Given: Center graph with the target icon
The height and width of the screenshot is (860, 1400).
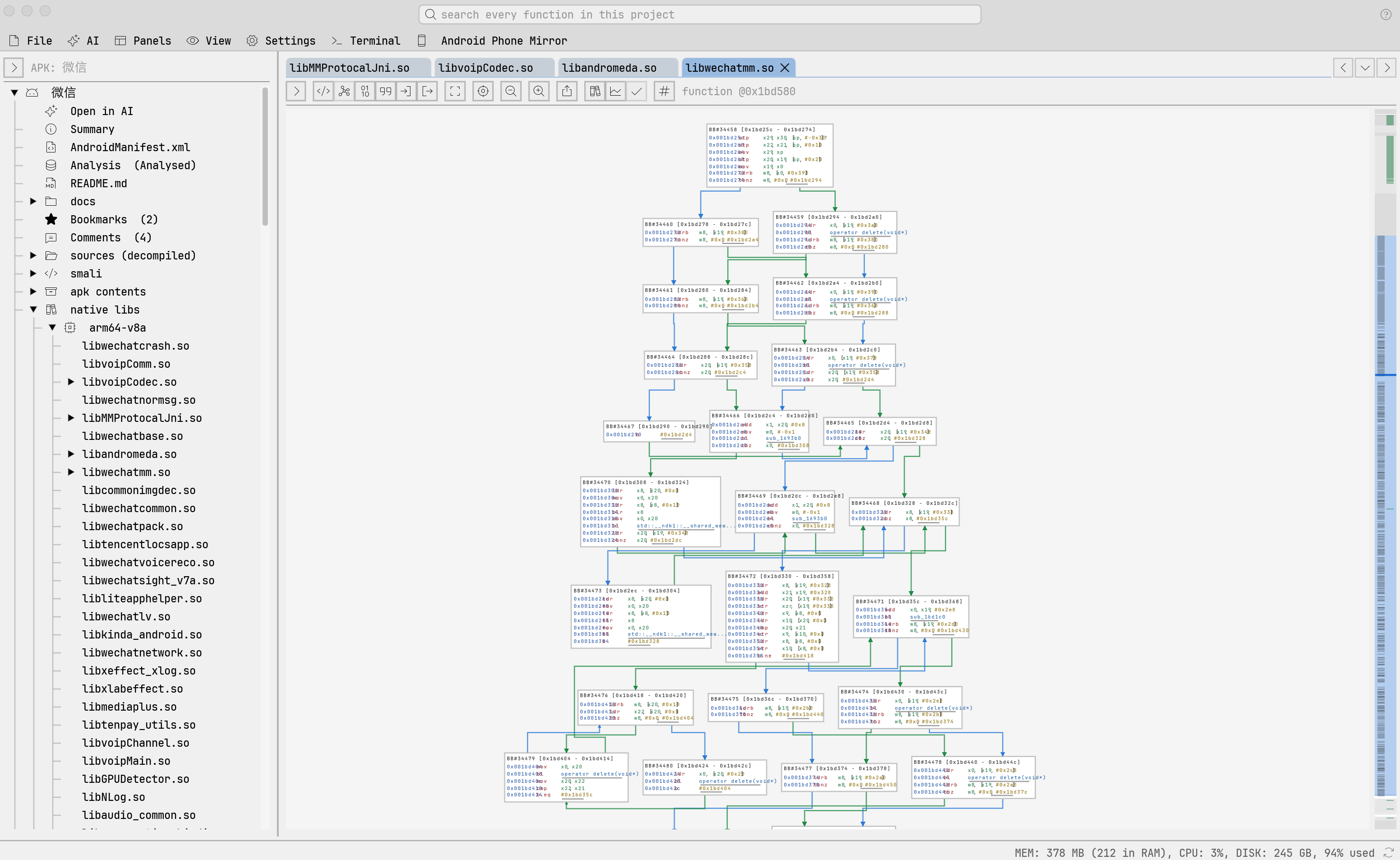Looking at the screenshot, I should click(x=483, y=92).
